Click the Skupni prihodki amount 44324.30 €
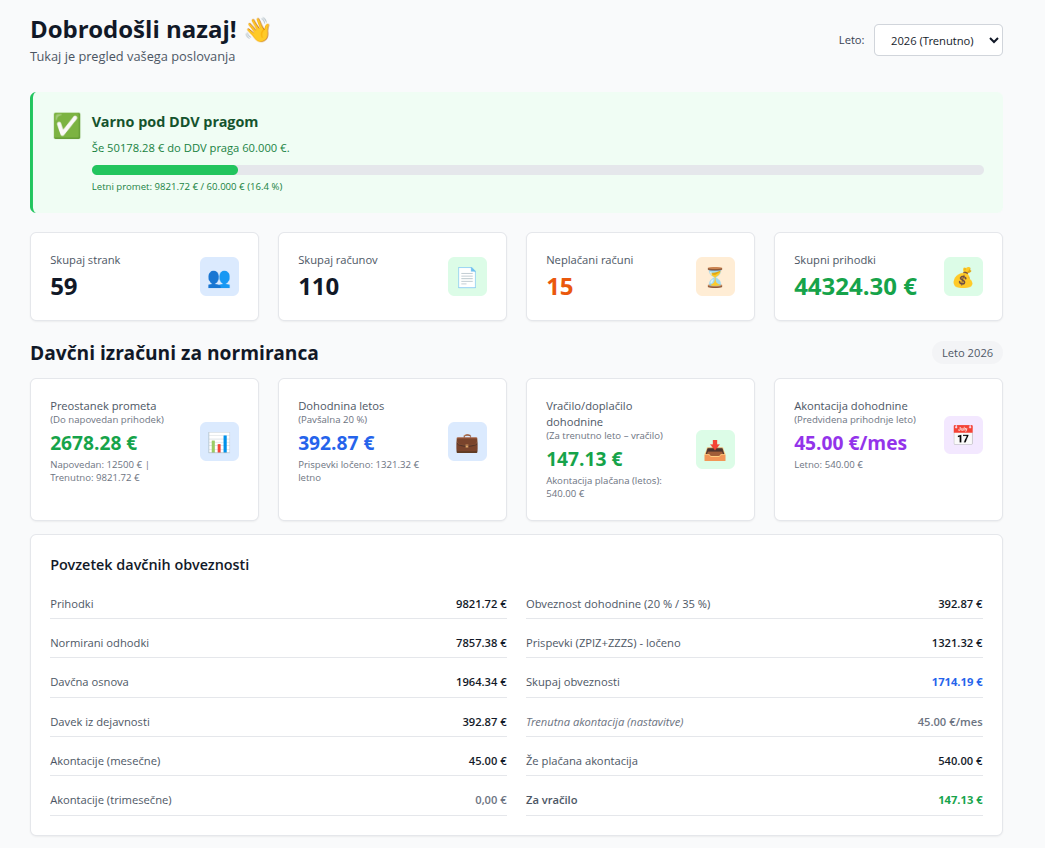The width and height of the screenshot is (1045, 848). [x=855, y=287]
